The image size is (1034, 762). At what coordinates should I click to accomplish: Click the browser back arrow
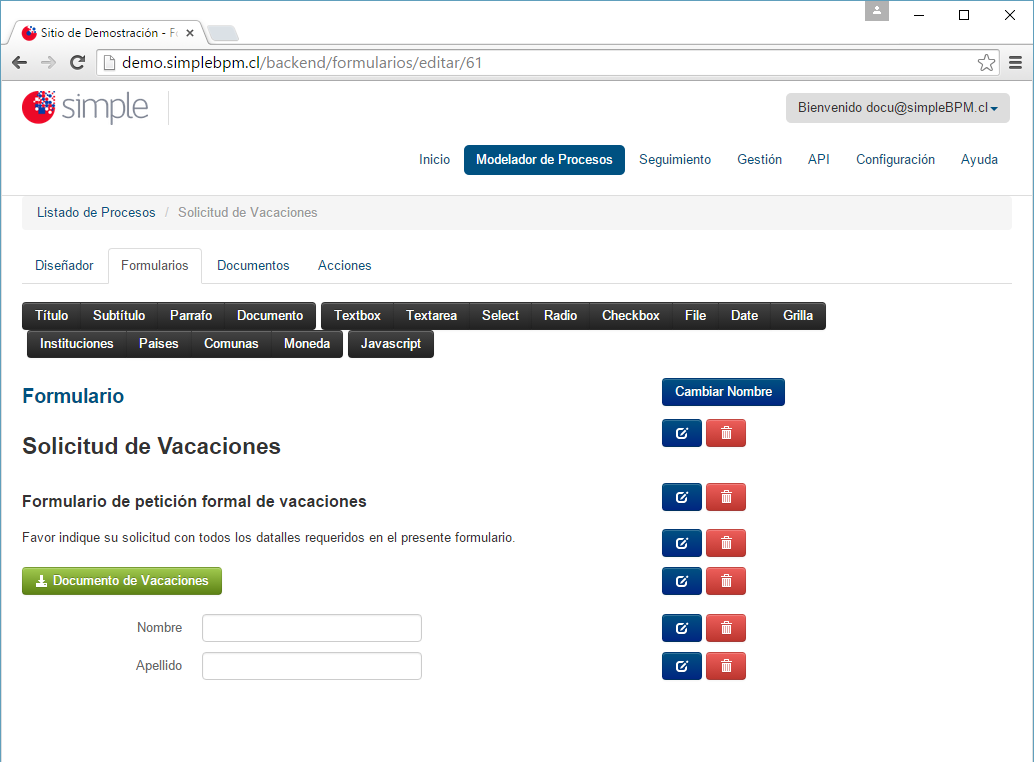coord(20,63)
